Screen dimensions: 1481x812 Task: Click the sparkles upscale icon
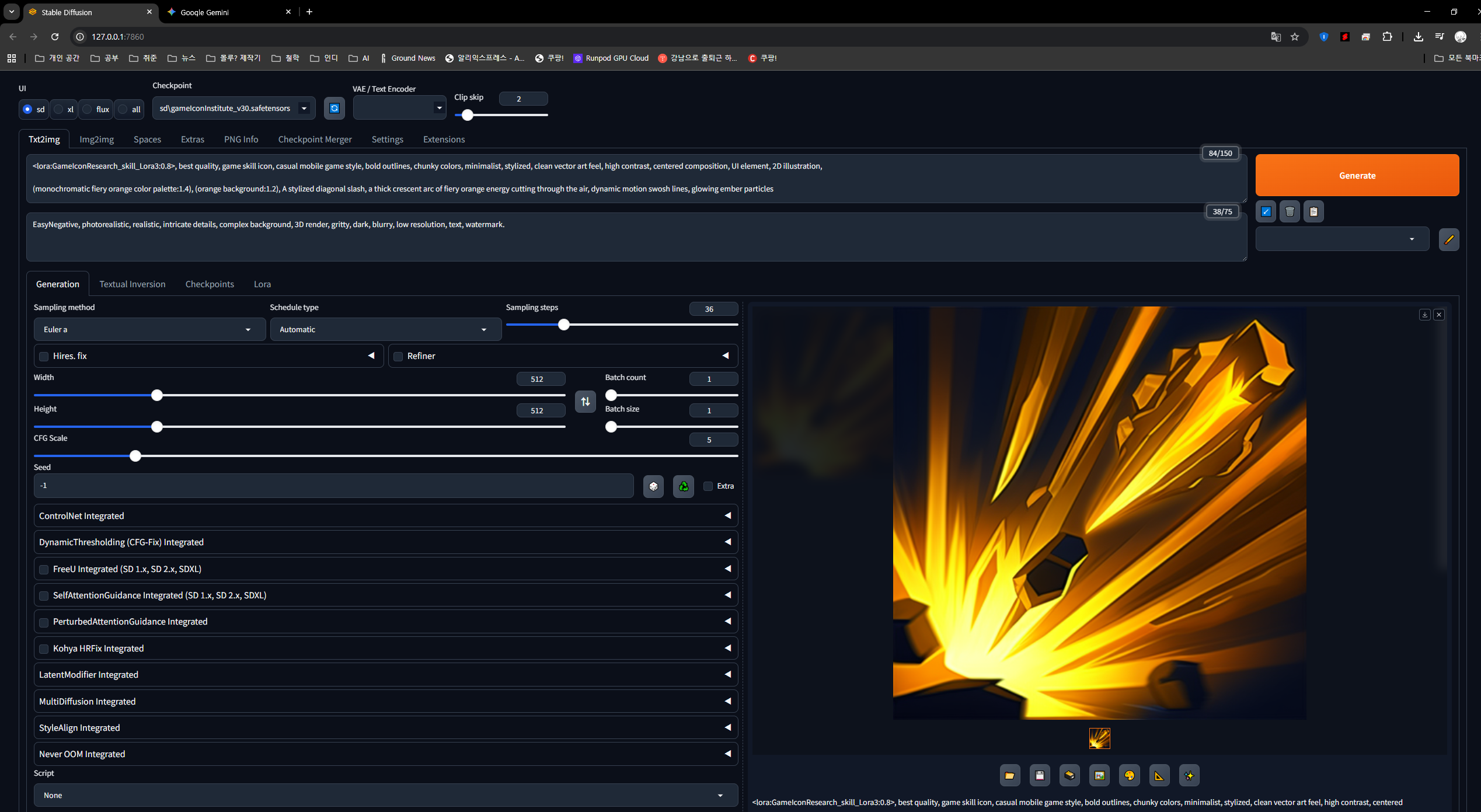1189,775
